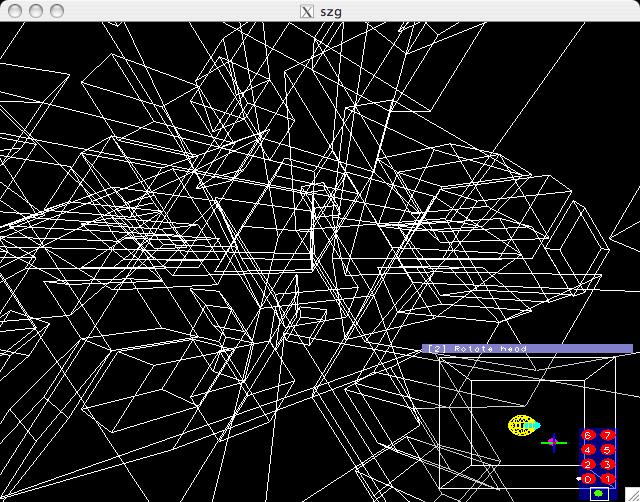
Task: Select red button number 4
Action: pos(588,449)
